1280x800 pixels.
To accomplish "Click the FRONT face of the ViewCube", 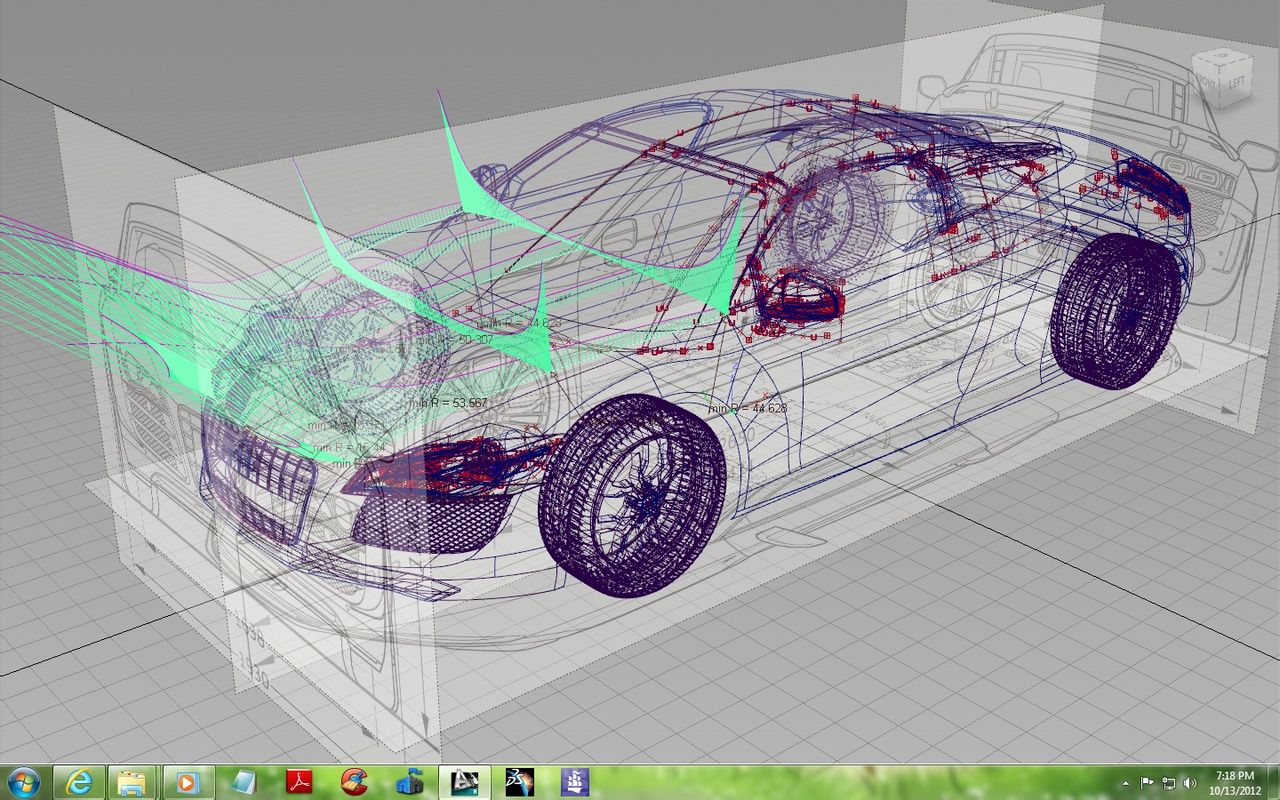I will tap(1209, 83).
